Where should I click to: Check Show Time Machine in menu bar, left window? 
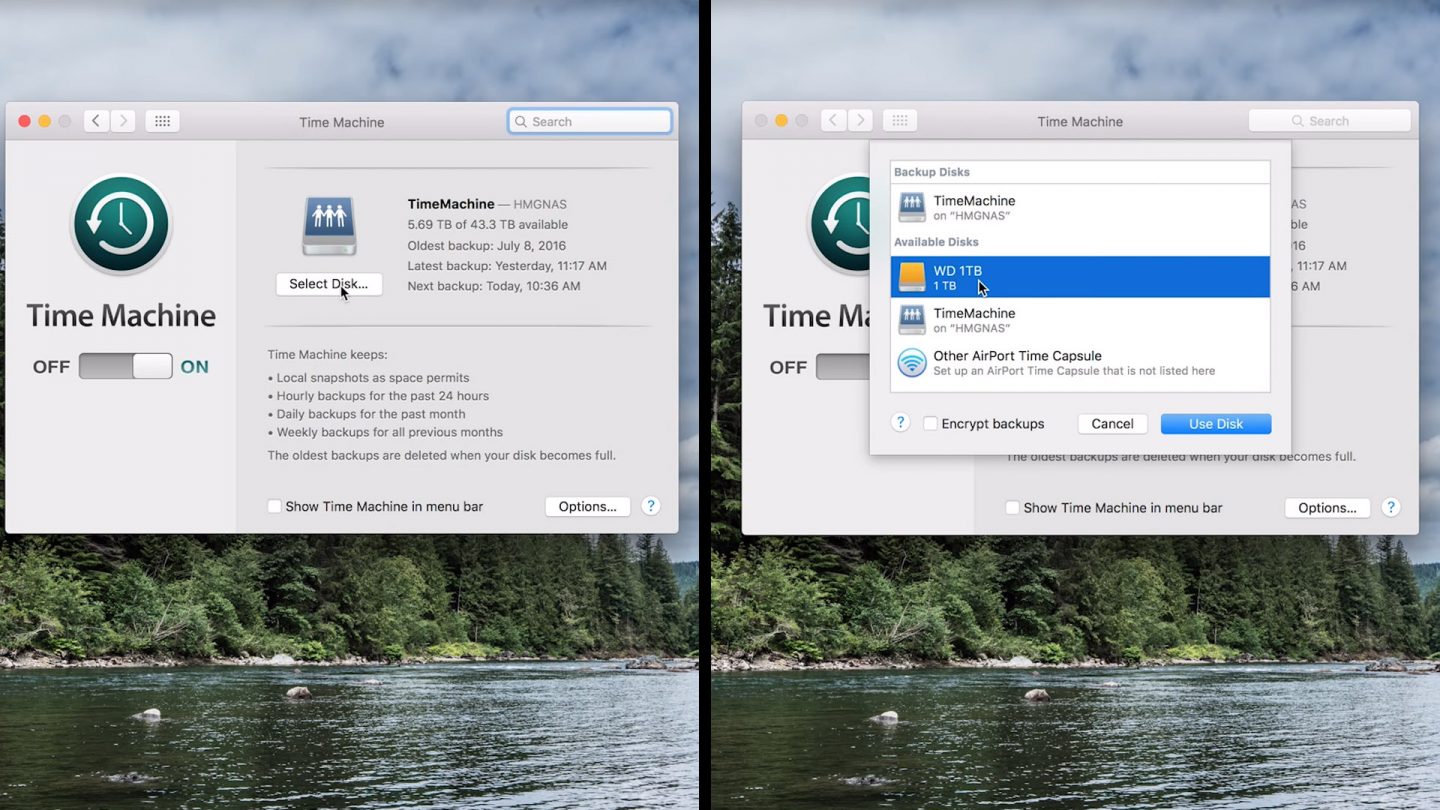pos(274,506)
